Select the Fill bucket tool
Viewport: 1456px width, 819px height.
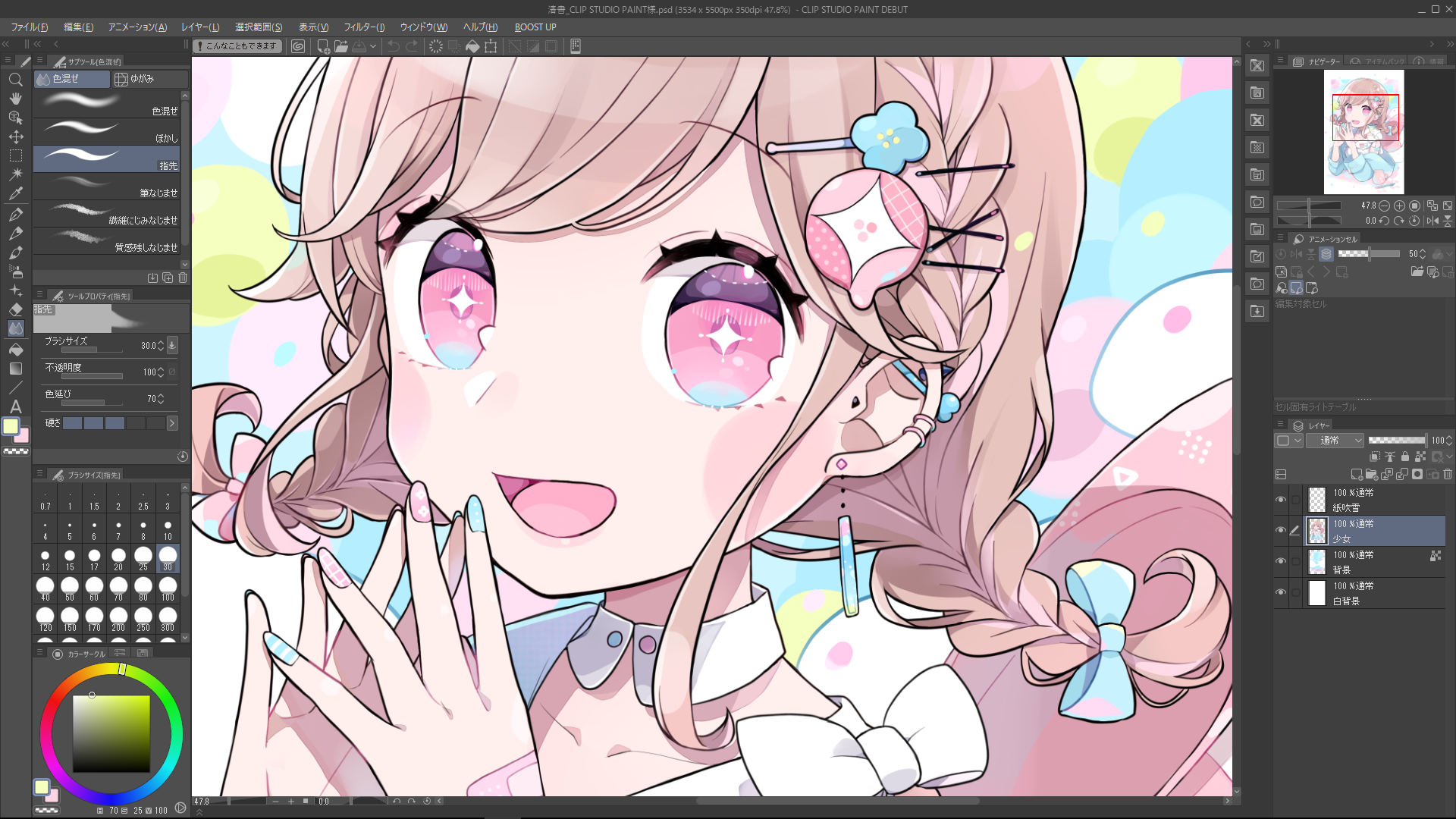(x=15, y=350)
